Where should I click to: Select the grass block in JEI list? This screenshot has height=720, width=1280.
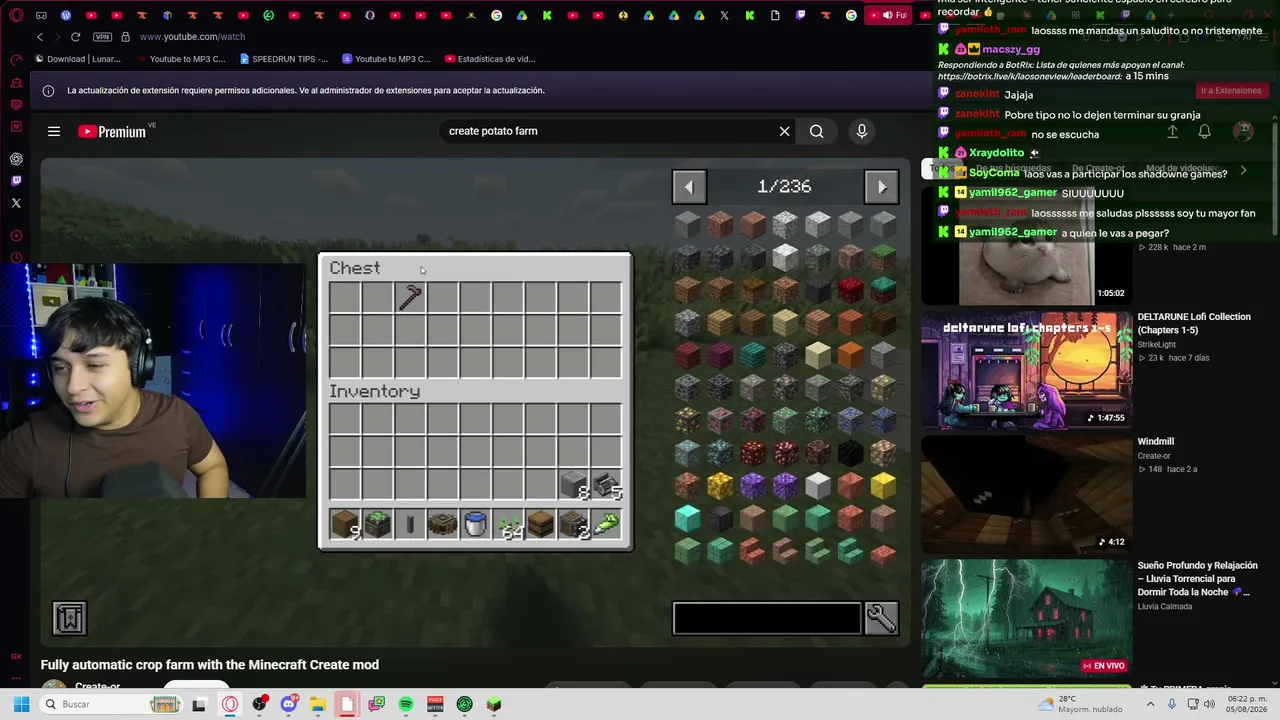pyautogui.click(x=883, y=256)
